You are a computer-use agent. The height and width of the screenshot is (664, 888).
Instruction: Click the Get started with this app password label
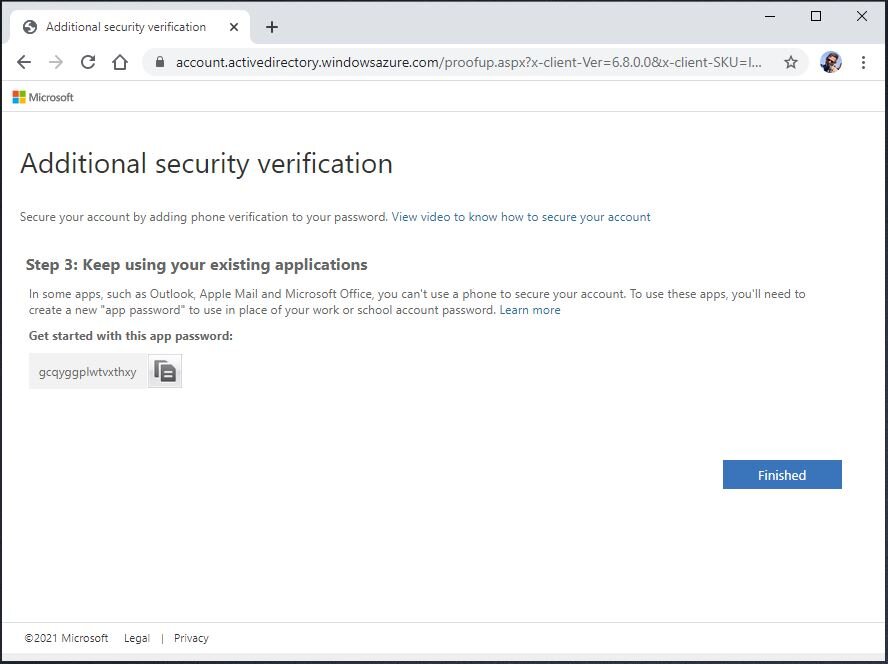point(131,336)
